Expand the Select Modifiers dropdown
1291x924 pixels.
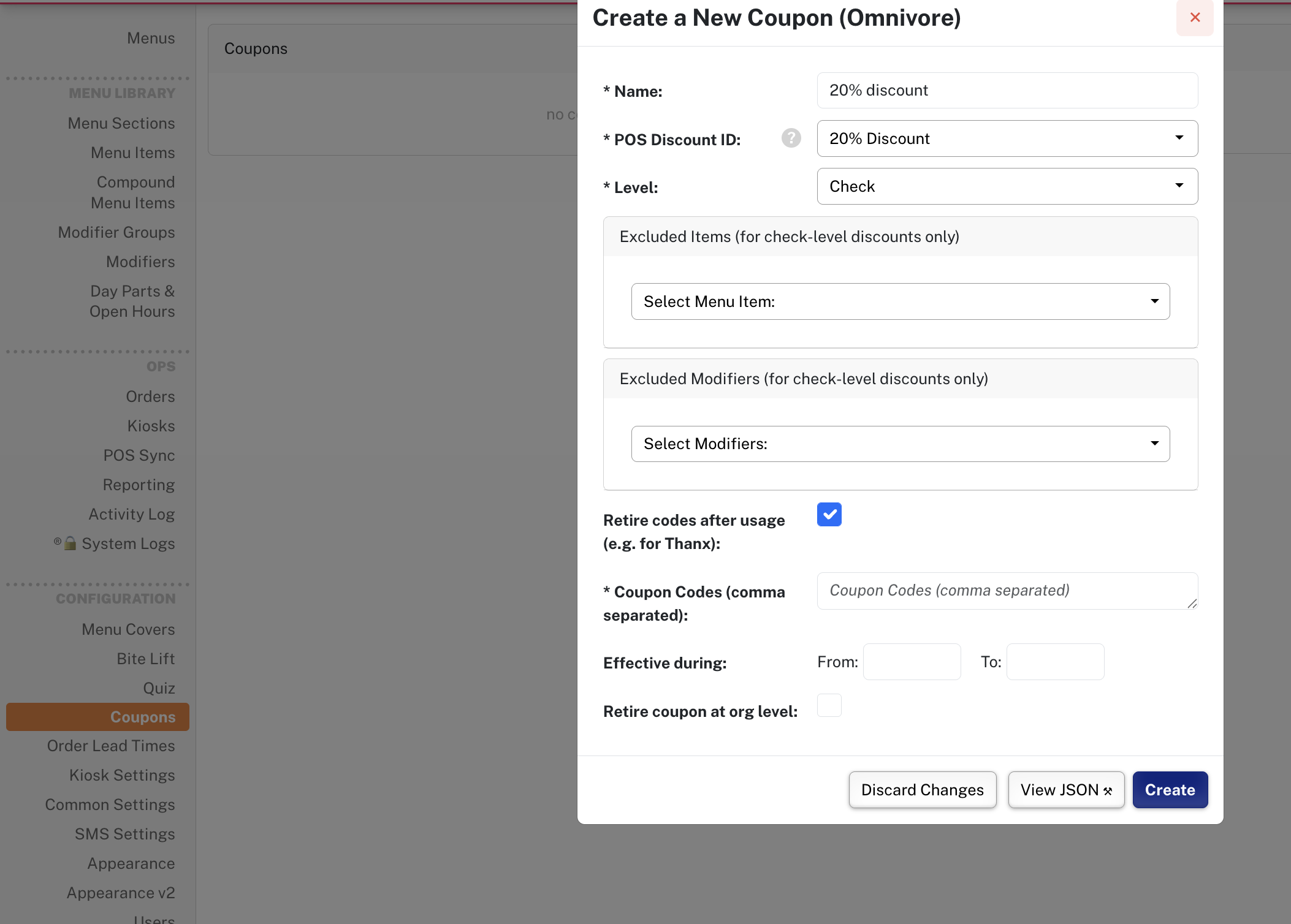coord(901,444)
